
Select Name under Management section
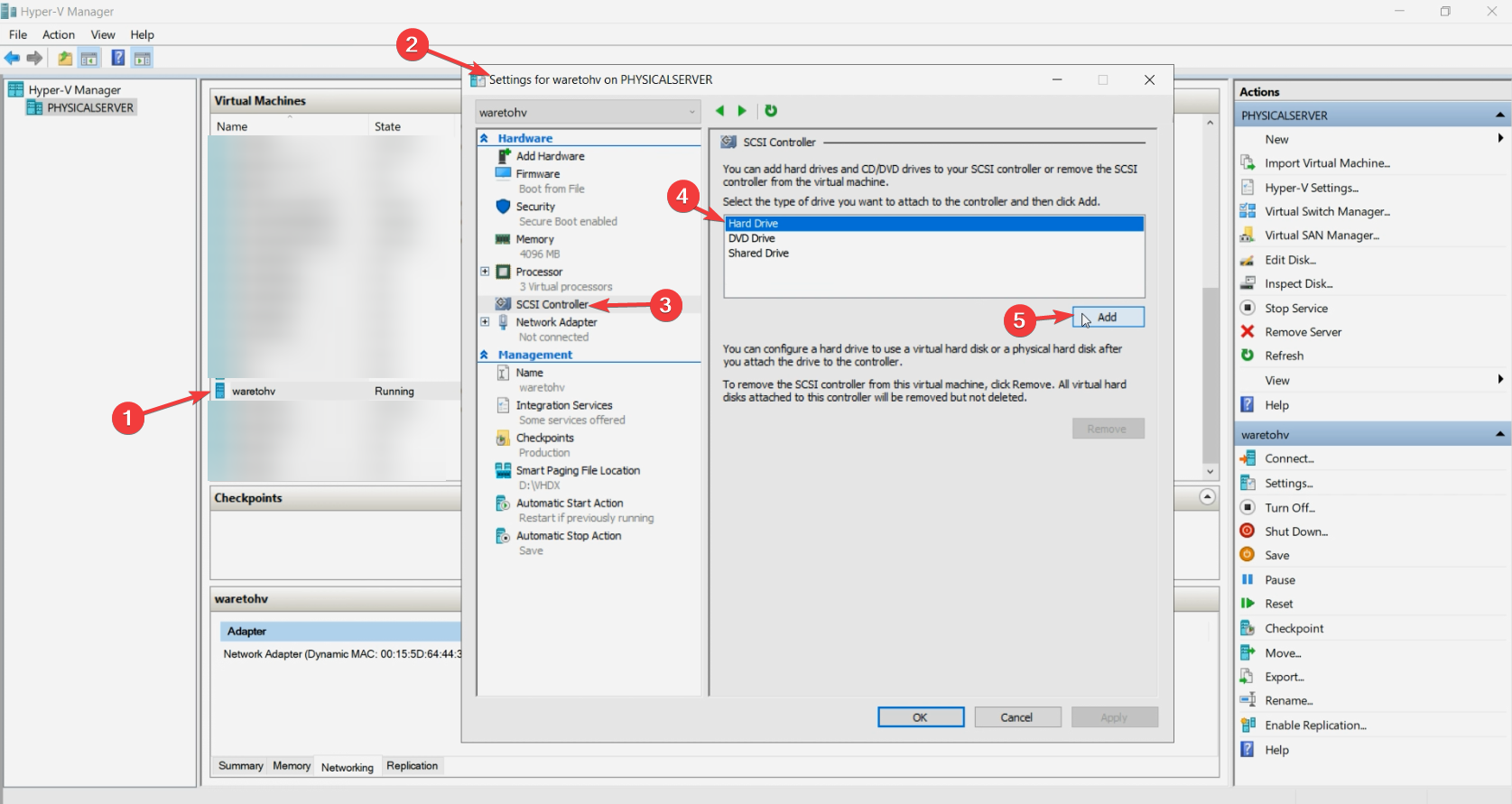point(529,373)
